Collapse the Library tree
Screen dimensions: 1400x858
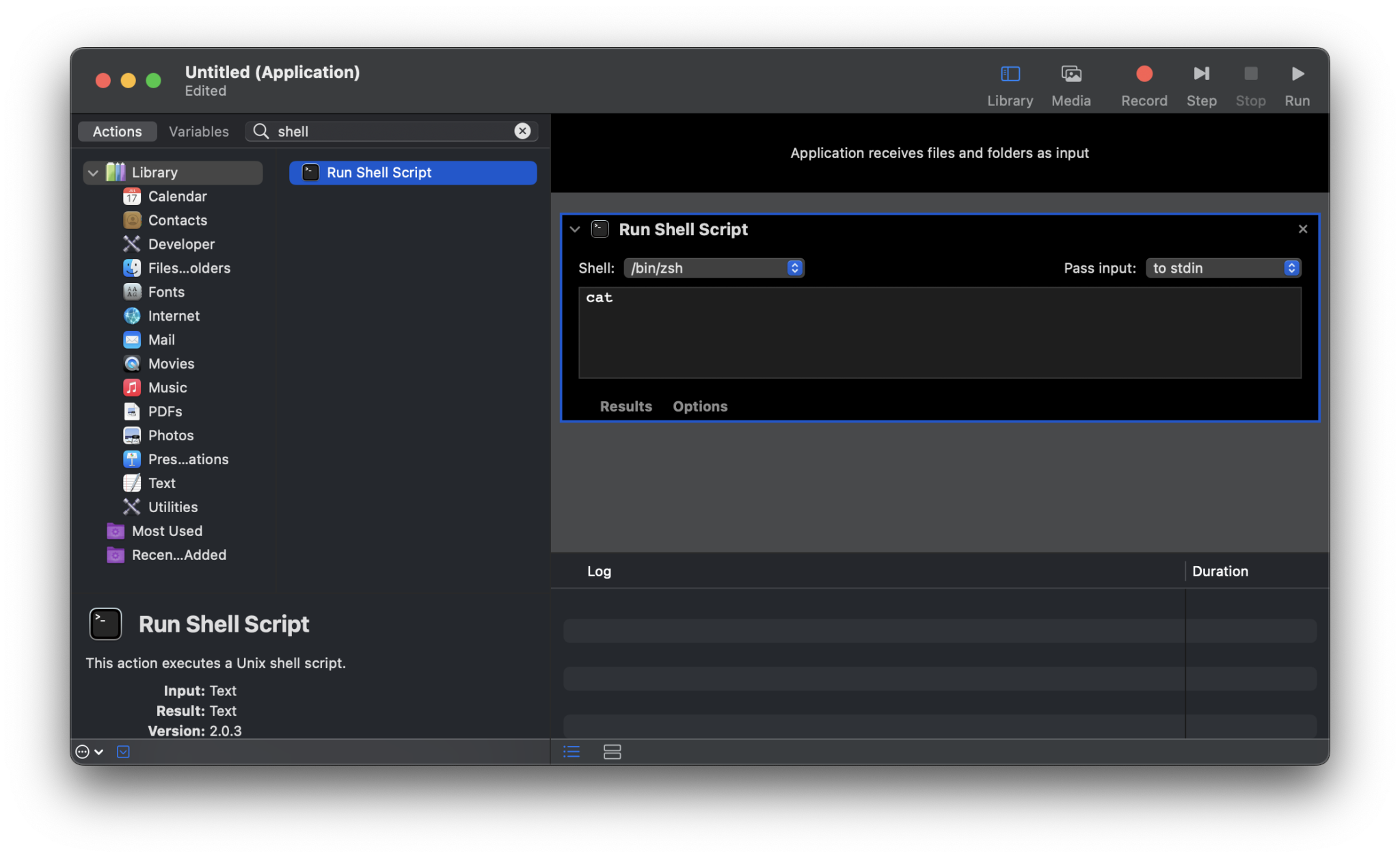tap(93, 173)
